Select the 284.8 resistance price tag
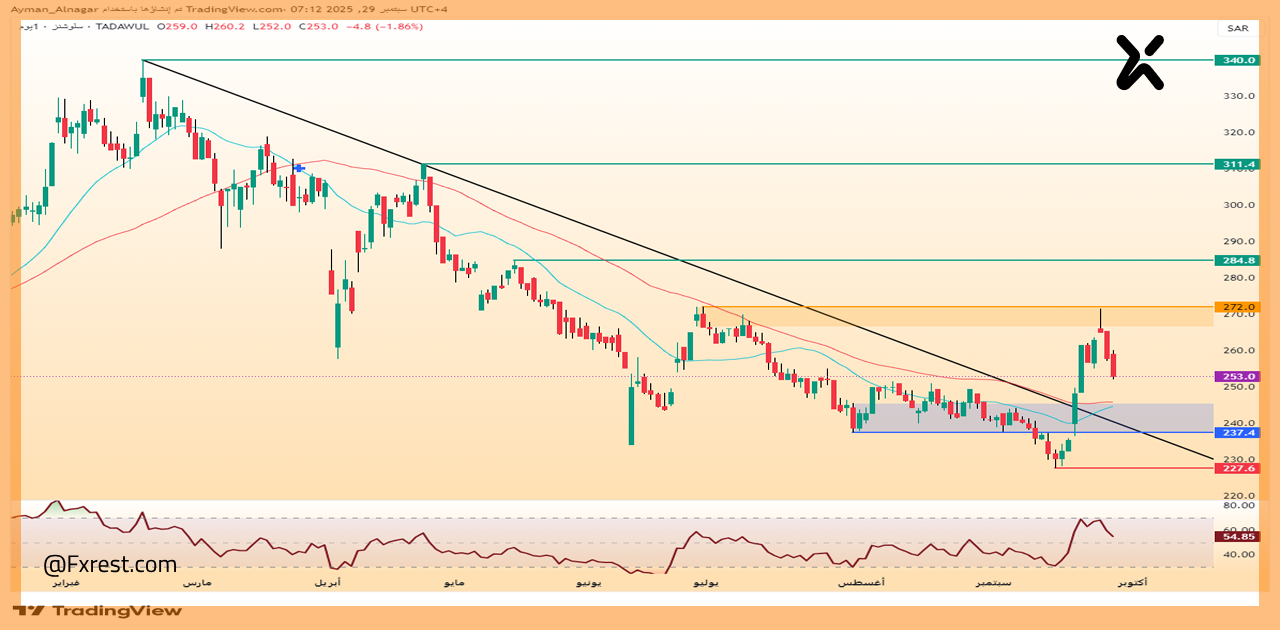Screen dimensions: 1280x630 (x=1237, y=260)
